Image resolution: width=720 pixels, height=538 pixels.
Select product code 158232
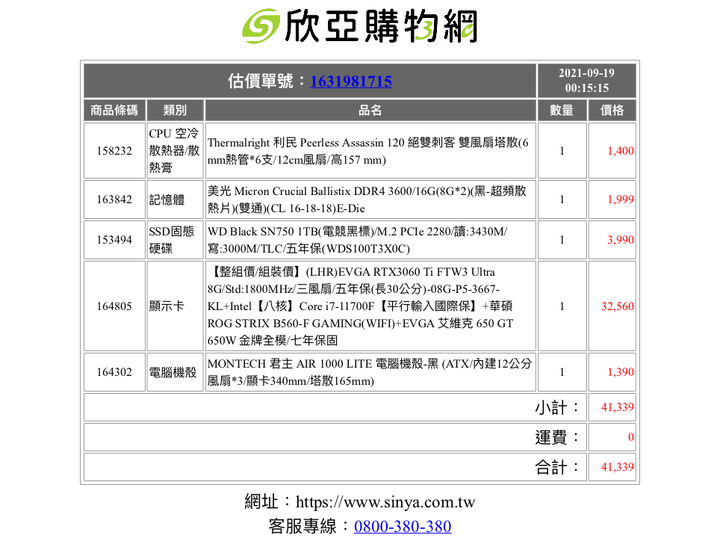click(x=114, y=151)
